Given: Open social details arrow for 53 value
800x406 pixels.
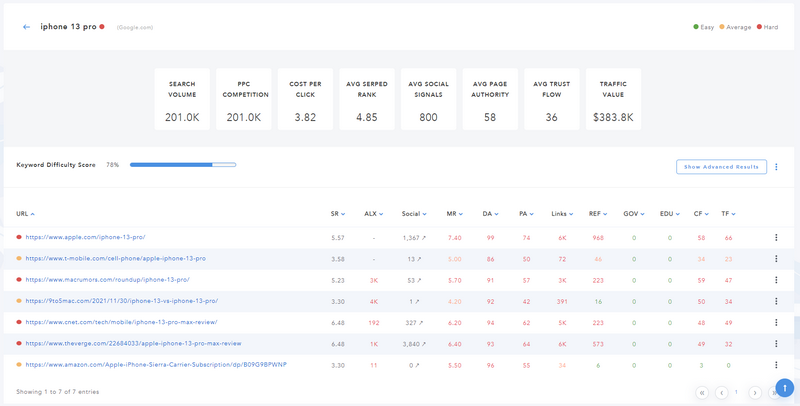Looking at the screenshot, I should [x=419, y=281].
